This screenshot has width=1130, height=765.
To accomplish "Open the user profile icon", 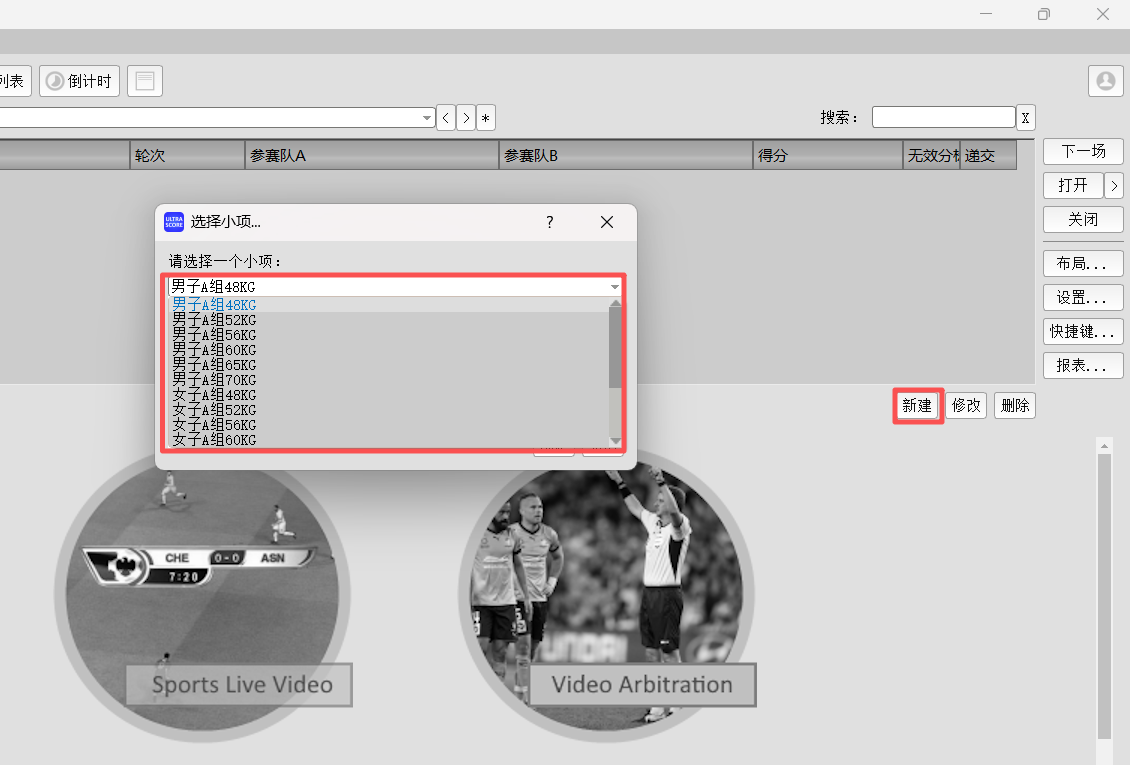I will click(x=1105, y=81).
